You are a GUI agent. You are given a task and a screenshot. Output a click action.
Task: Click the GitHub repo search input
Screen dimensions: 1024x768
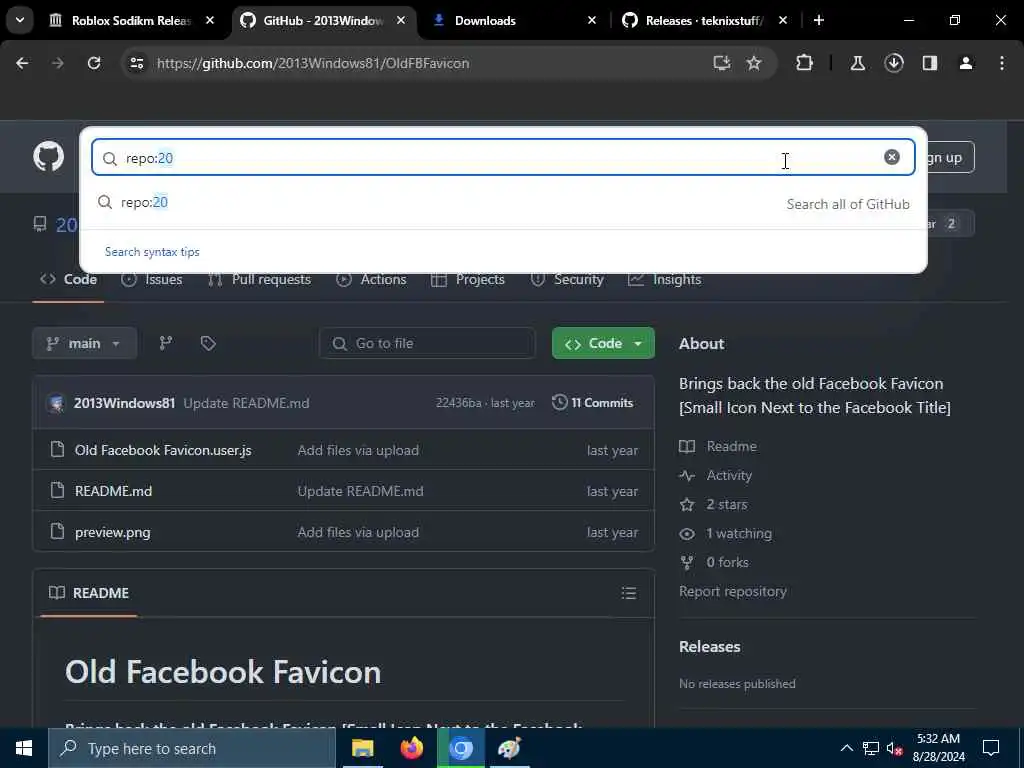[x=503, y=157]
